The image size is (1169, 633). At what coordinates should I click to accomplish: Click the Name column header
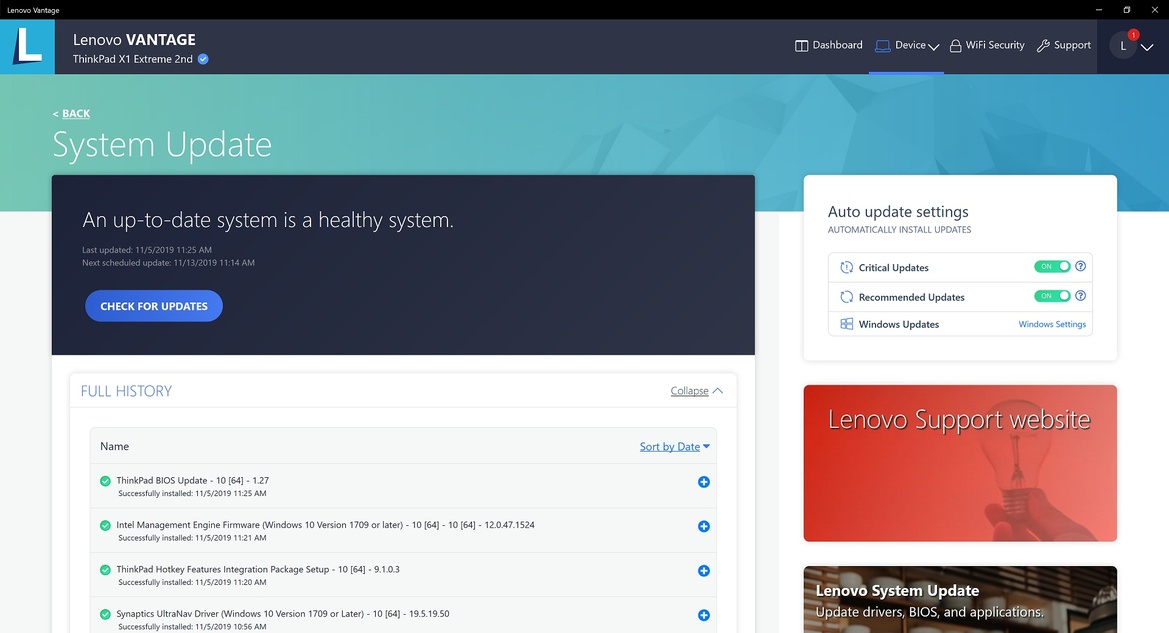(114, 447)
